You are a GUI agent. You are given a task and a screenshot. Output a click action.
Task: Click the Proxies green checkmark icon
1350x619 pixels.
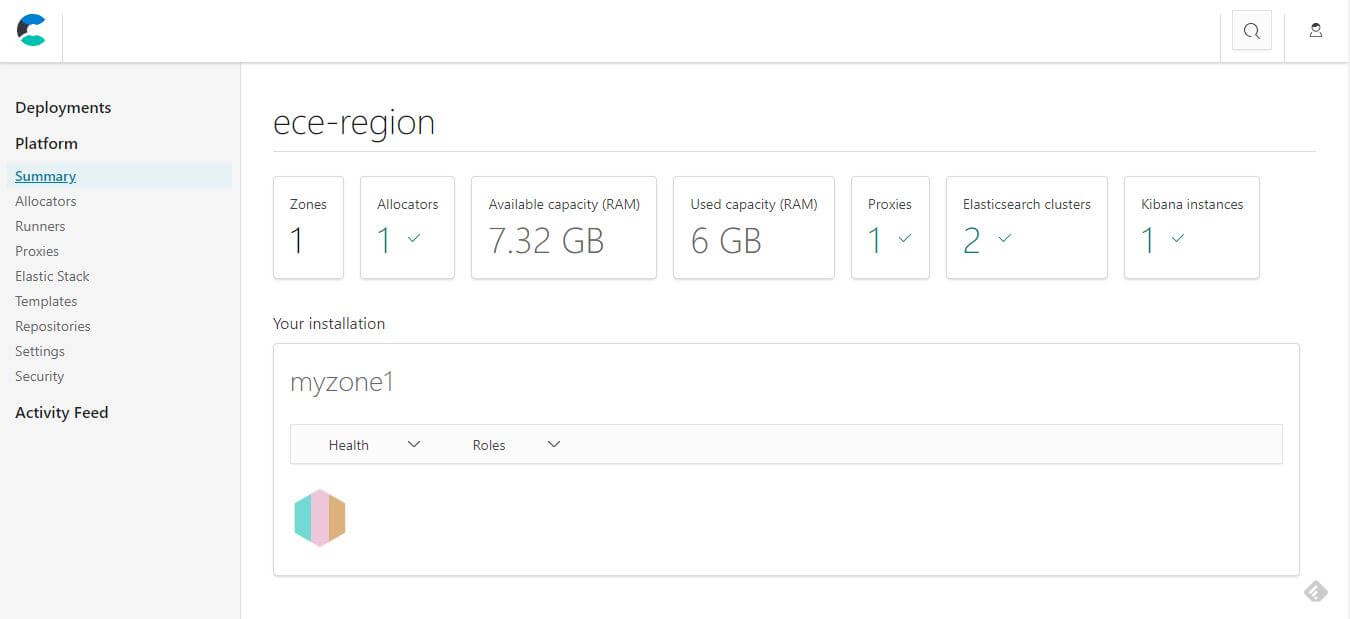(905, 238)
